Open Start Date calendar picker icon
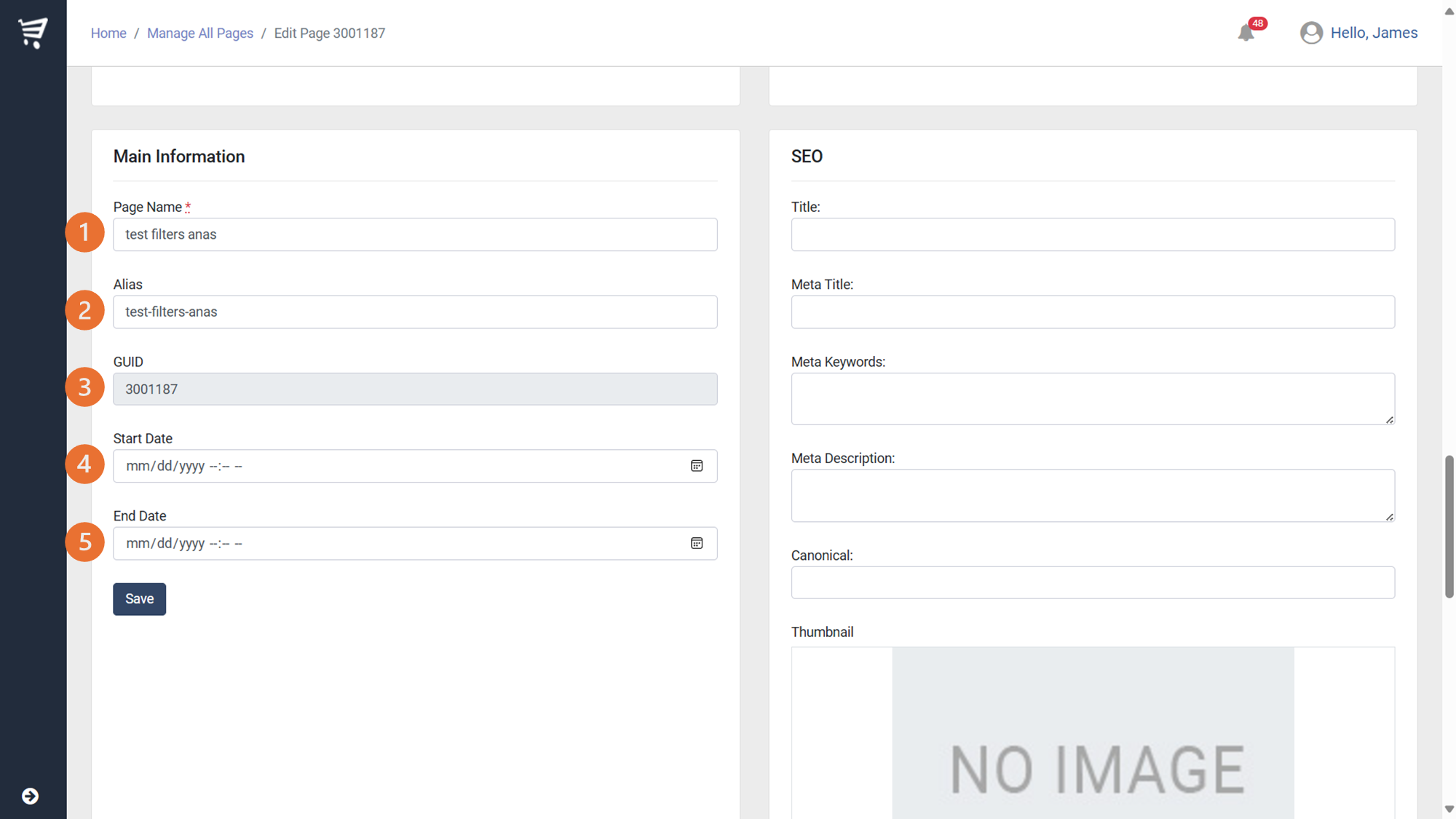 (x=697, y=466)
